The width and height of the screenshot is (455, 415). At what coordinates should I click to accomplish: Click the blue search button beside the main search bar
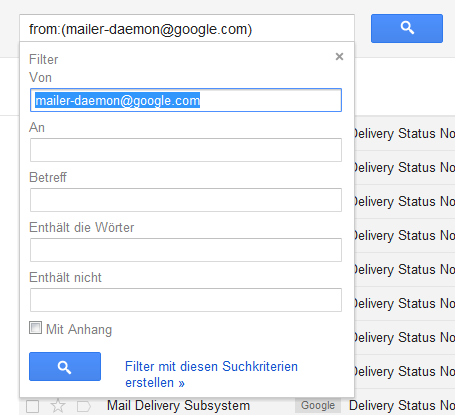[407, 28]
